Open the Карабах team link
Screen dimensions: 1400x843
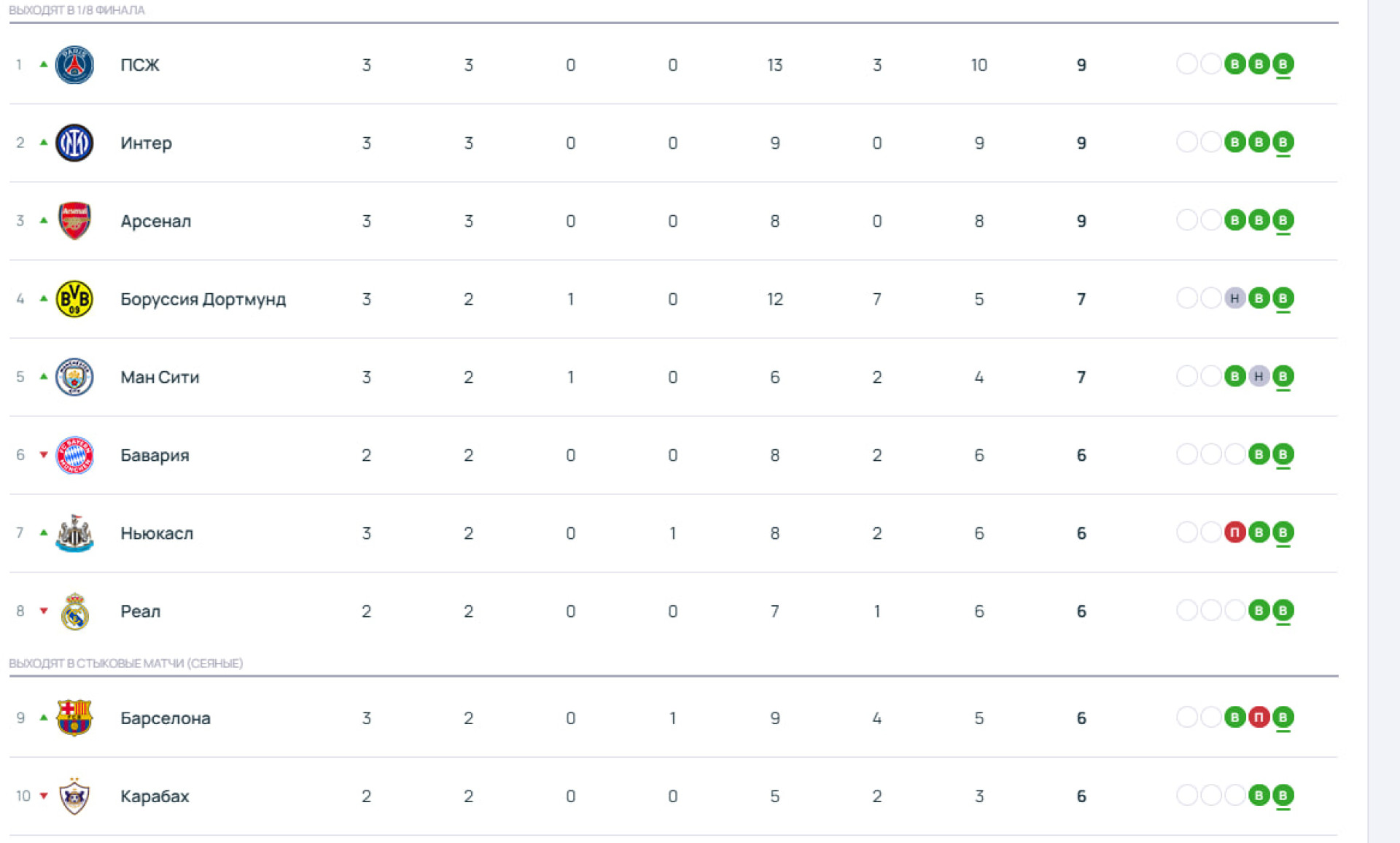click(155, 796)
